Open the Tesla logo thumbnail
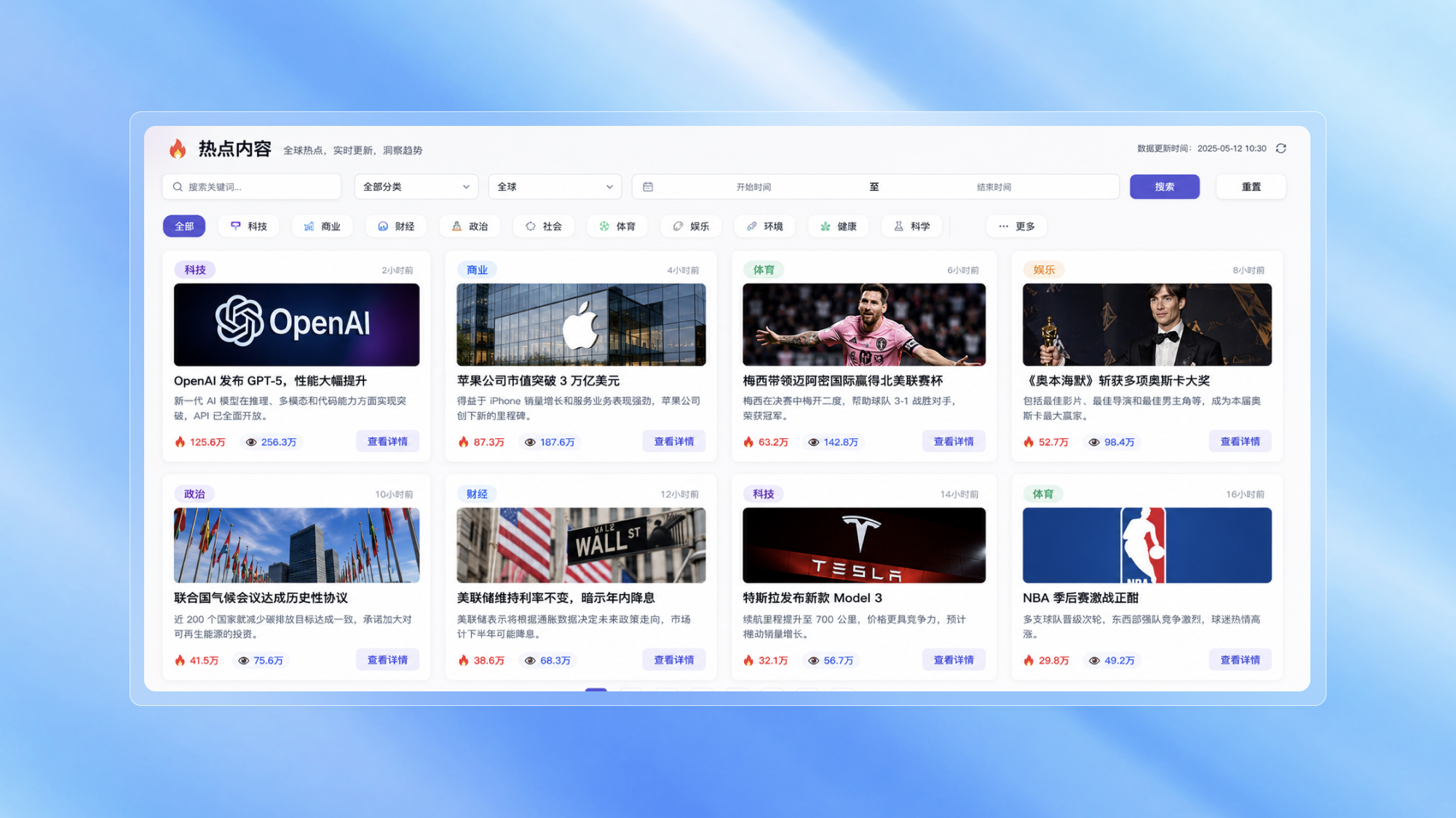Viewport: 1456px width, 818px height. pyautogui.click(x=864, y=545)
